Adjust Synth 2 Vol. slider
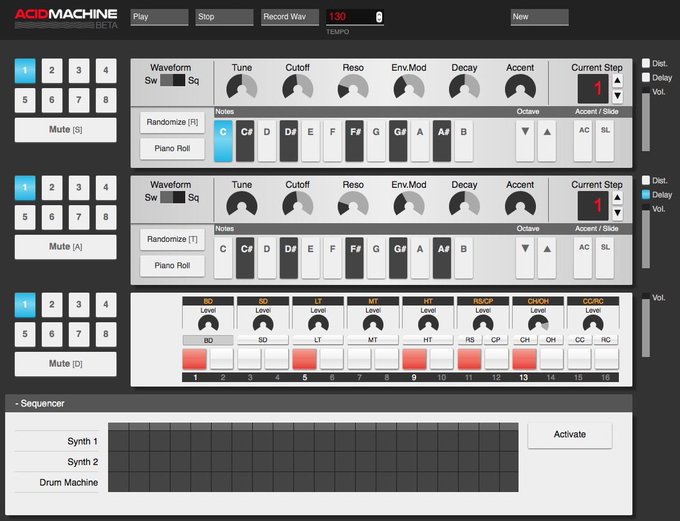Viewport: 680px width, 521px height. pos(646,236)
